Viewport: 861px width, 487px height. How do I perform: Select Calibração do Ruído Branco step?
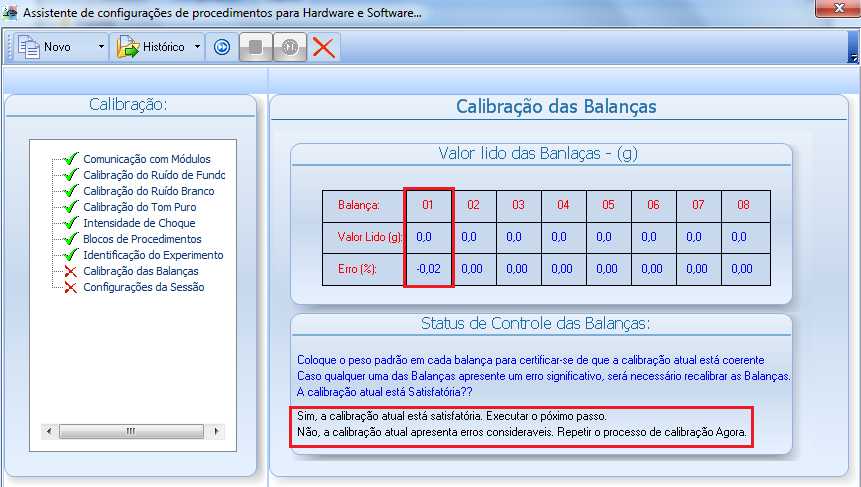(x=149, y=191)
